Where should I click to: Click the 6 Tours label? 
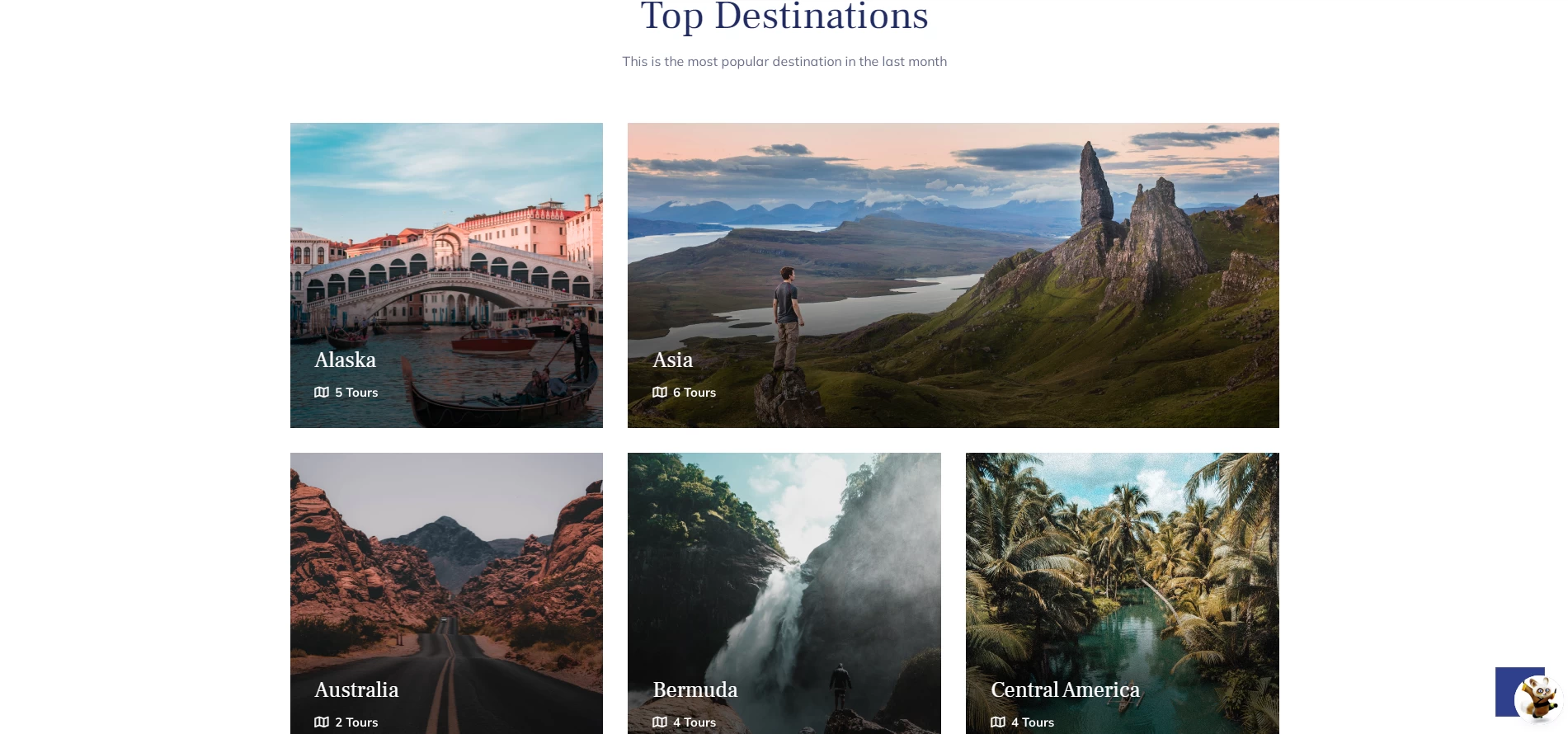(x=695, y=393)
